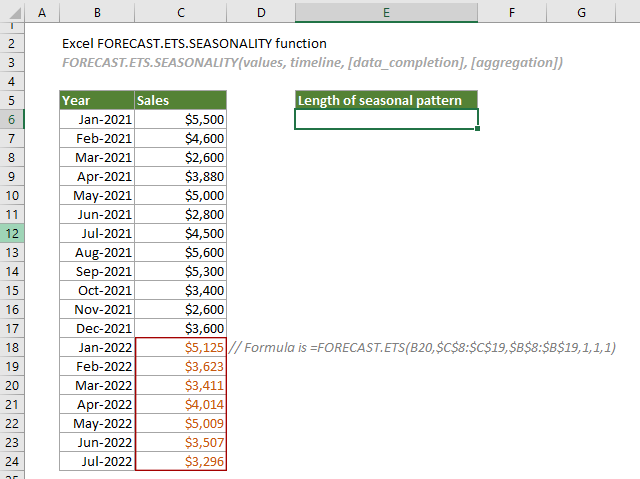Click the Aug-2021 date cell
The image size is (640, 479).
96,252
